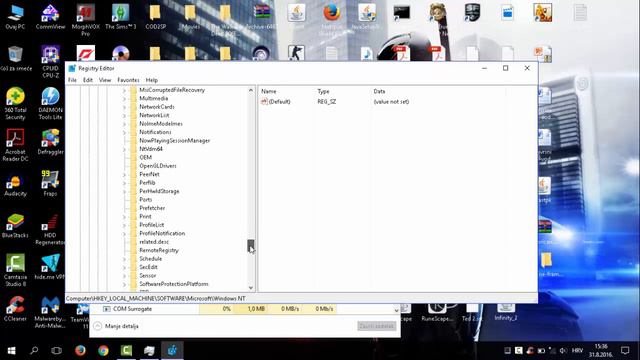
Task: Expand the NetworkCards key
Action: click(x=124, y=107)
